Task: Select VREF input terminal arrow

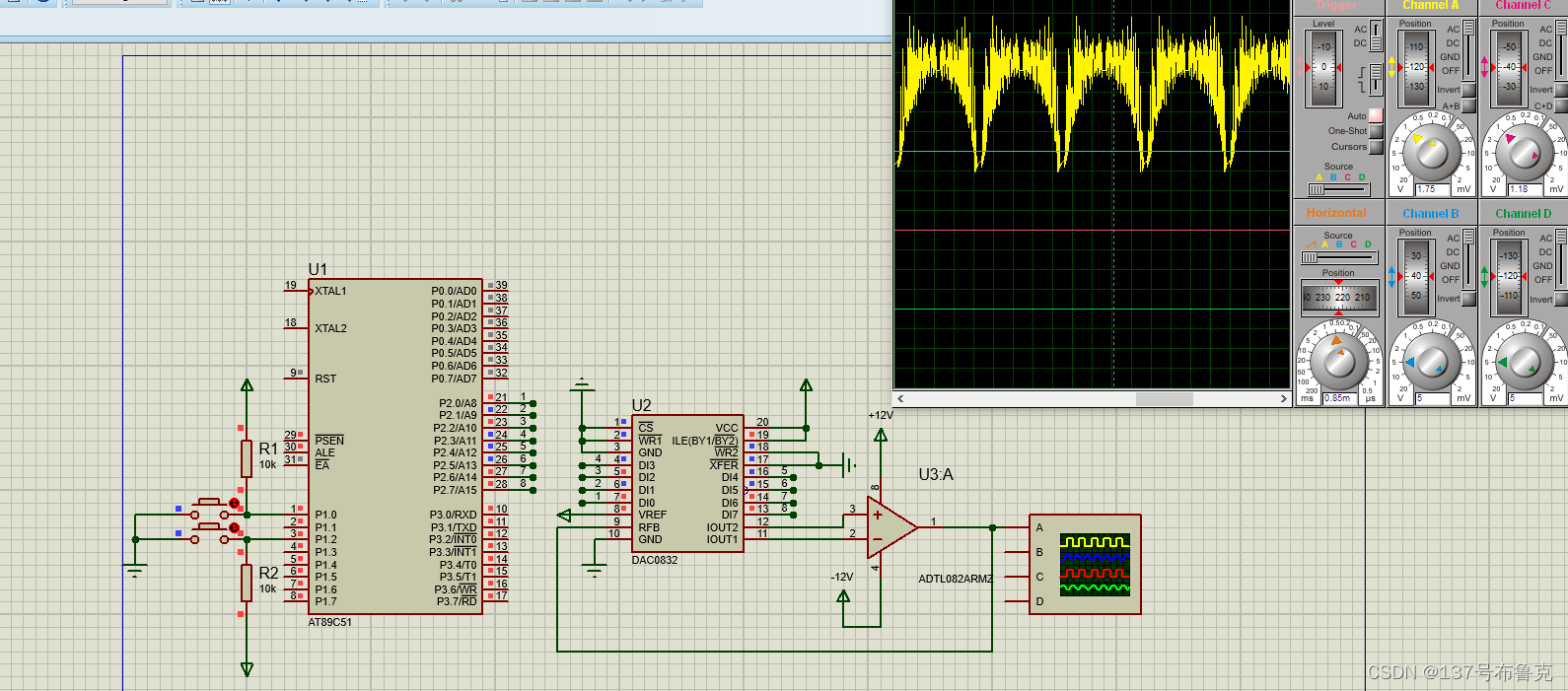Action: click(x=564, y=516)
